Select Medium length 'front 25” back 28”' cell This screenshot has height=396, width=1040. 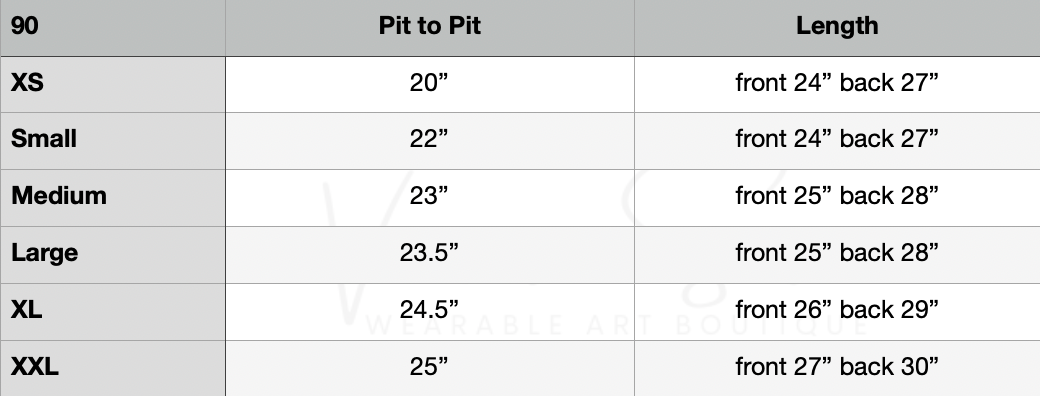tap(837, 198)
